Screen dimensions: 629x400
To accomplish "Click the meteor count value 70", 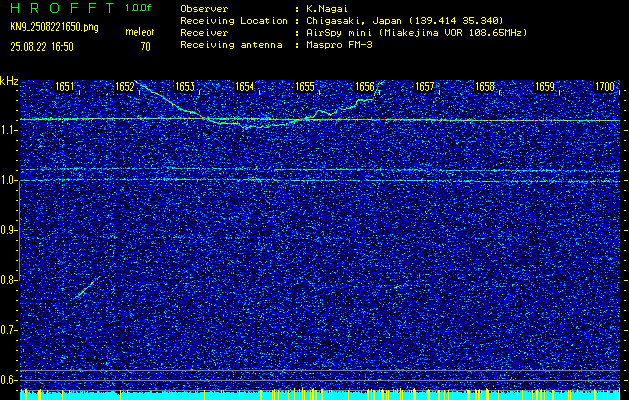I will click(145, 47).
